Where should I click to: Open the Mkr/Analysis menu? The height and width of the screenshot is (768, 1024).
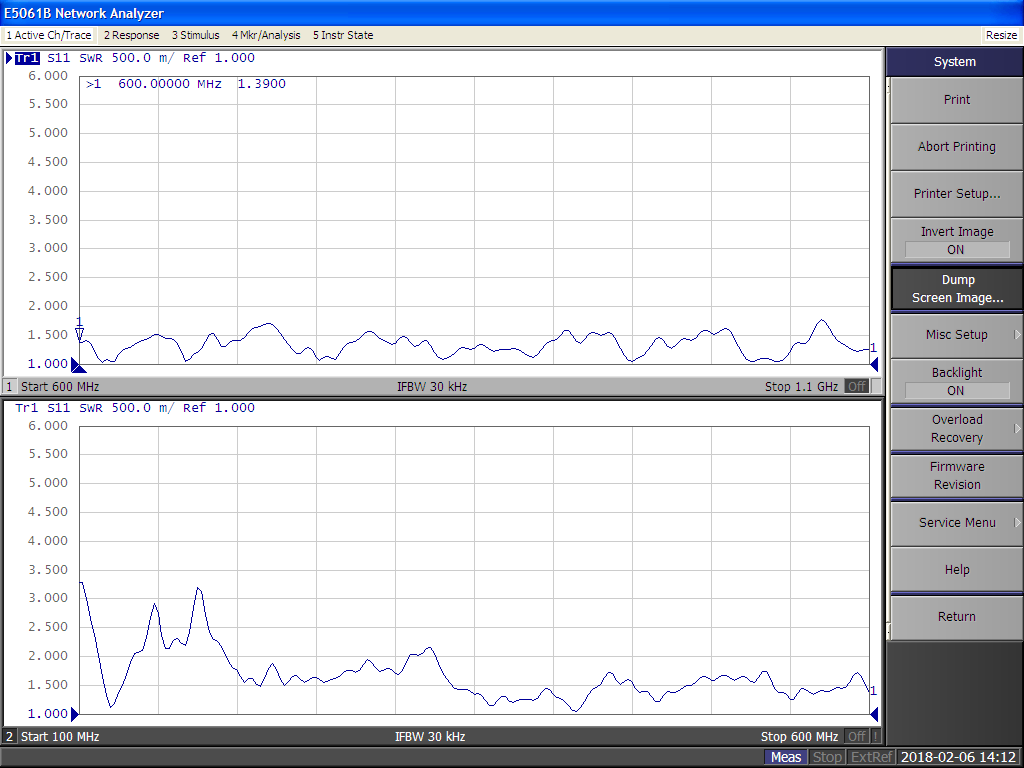[x=265, y=35]
